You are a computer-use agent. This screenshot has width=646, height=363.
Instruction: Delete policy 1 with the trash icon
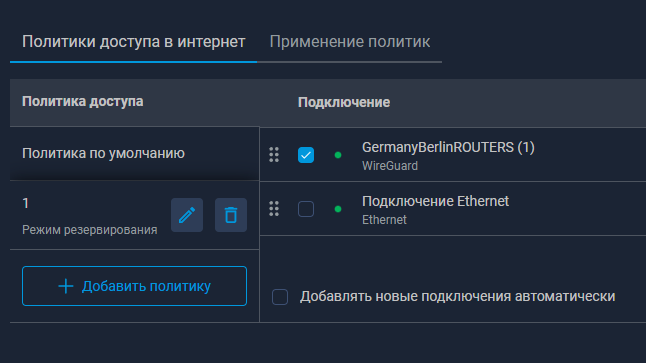click(231, 215)
